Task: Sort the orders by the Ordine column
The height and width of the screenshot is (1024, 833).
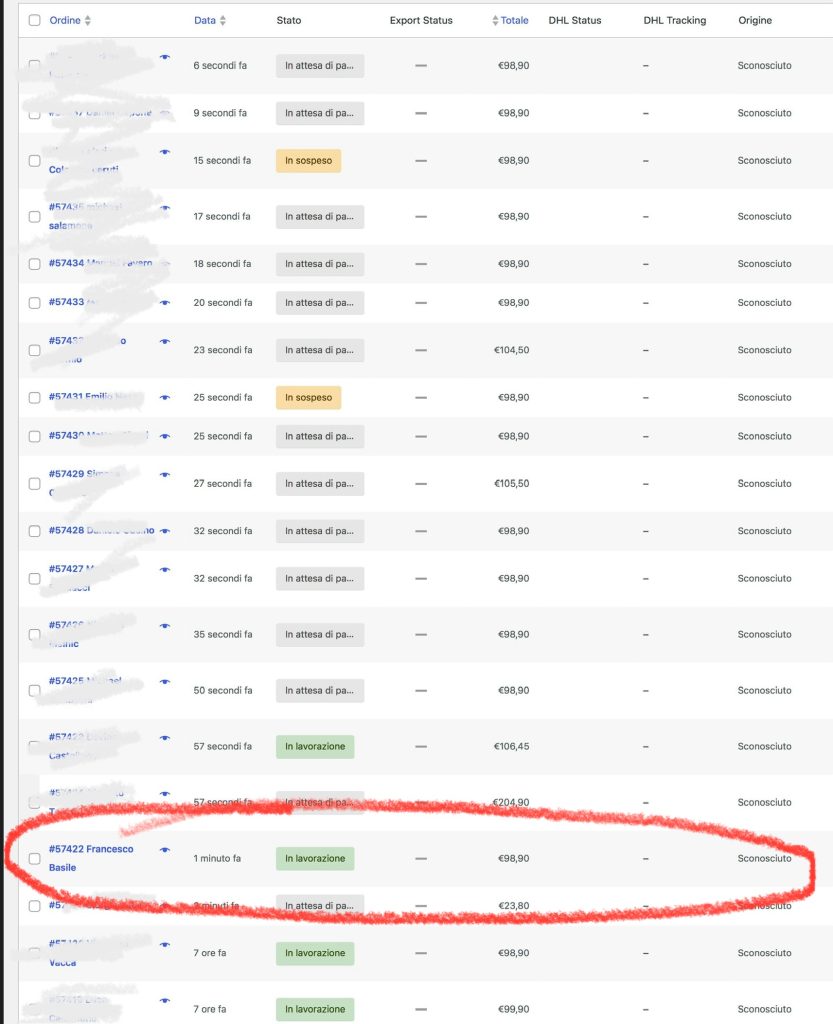Action: coord(65,20)
